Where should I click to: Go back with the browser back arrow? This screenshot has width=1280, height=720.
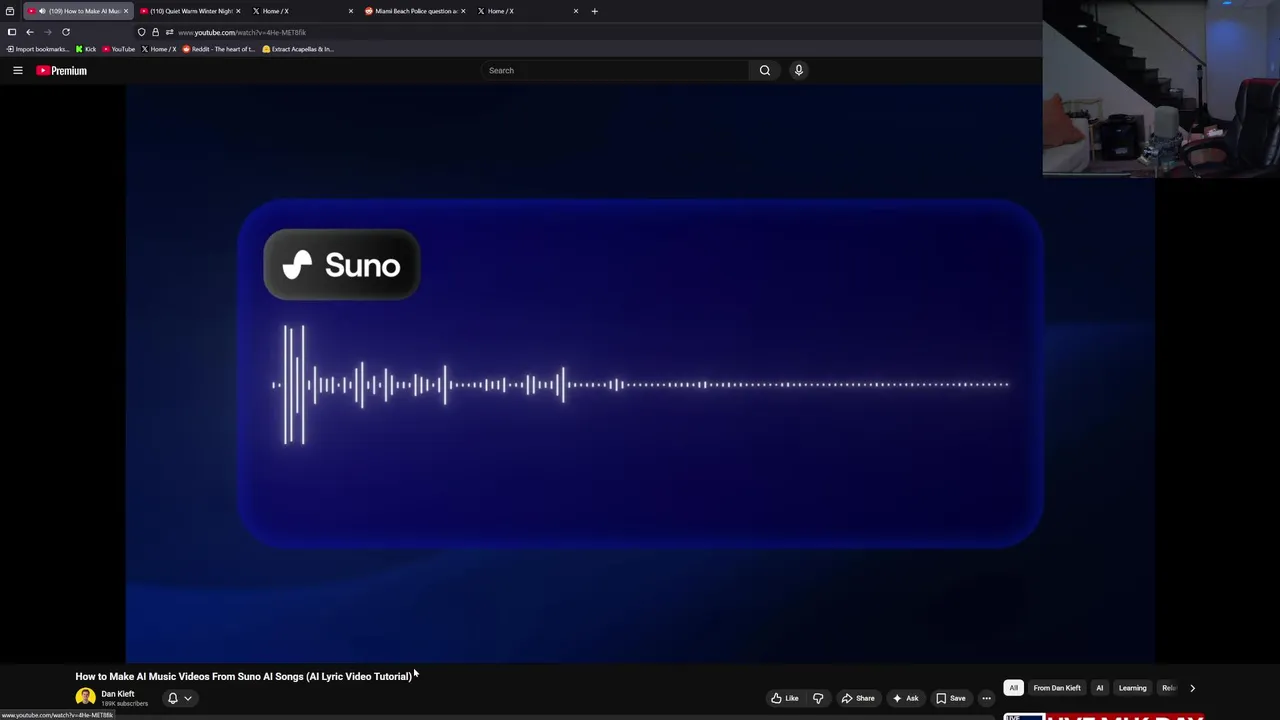(x=30, y=32)
